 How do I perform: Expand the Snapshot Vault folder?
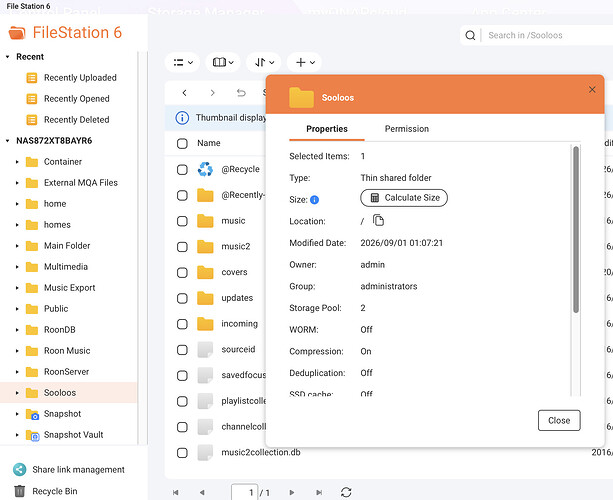coord(17,435)
